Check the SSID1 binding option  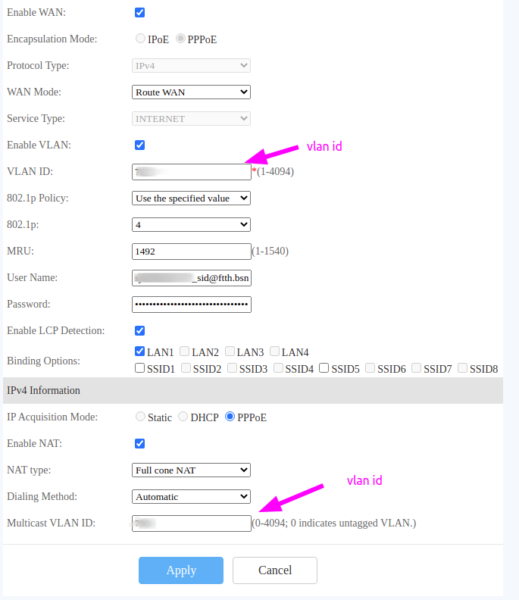[x=140, y=368]
